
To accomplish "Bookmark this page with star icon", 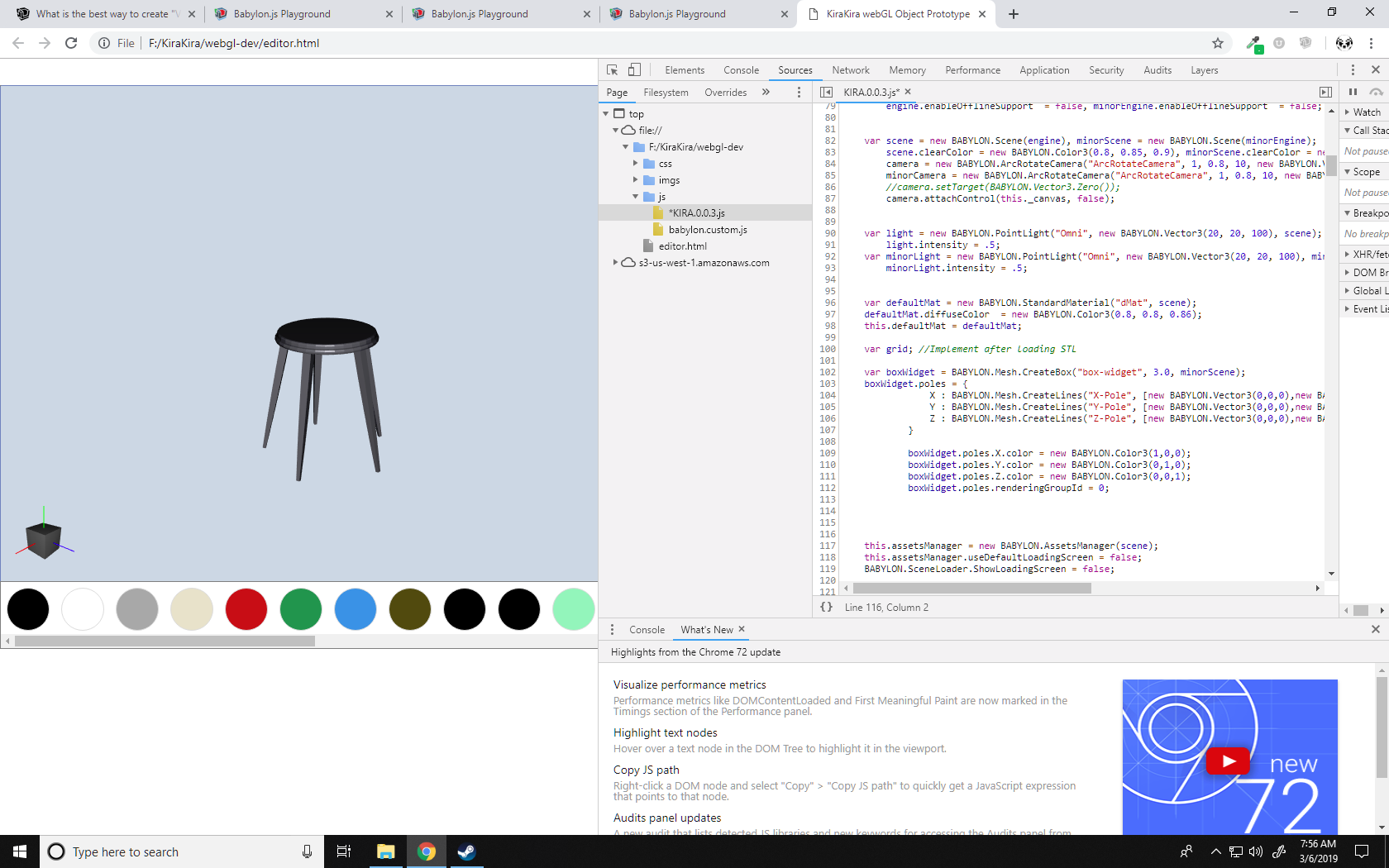I will 1217,43.
